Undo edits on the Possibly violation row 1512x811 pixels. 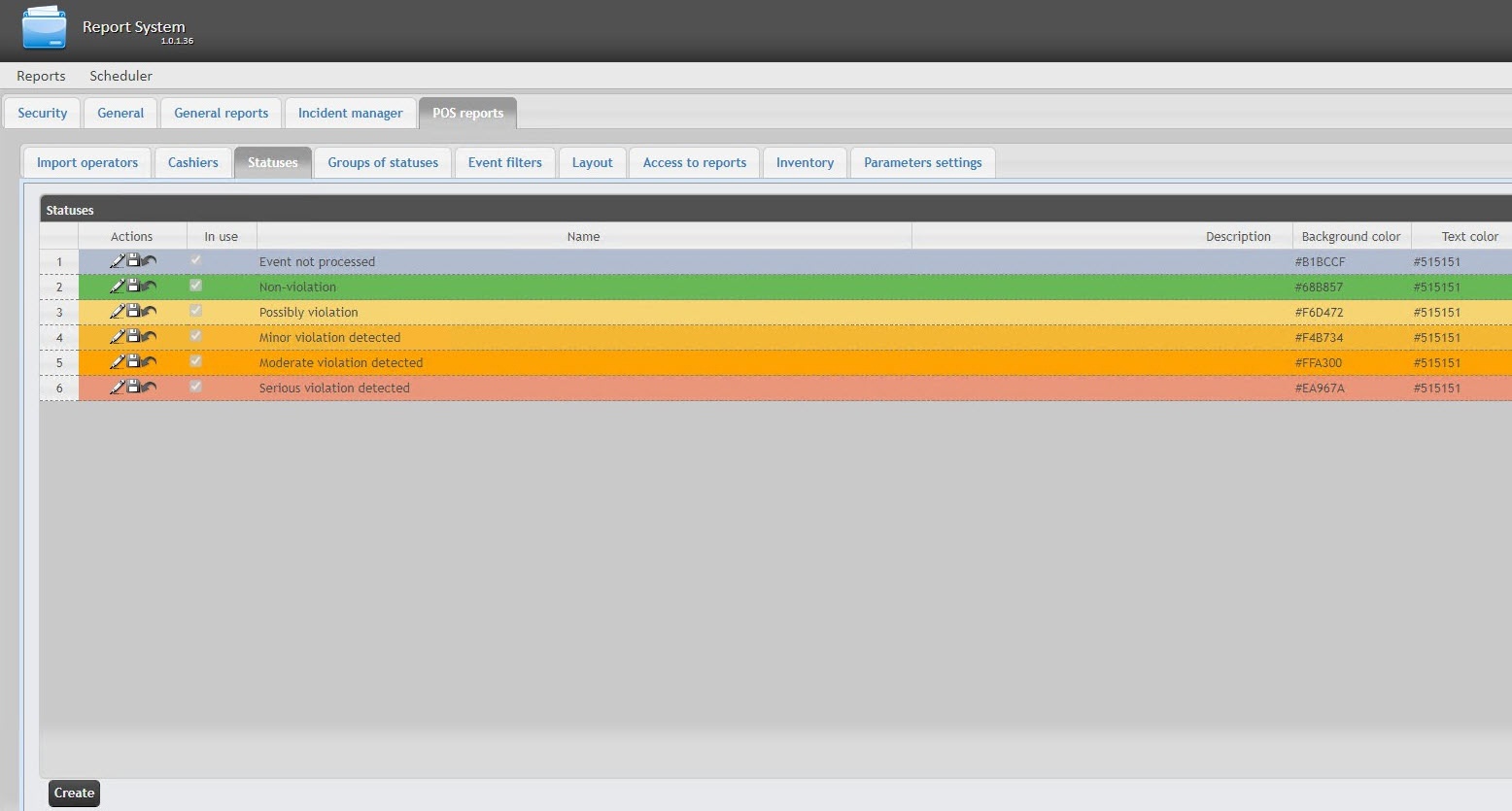point(149,312)
